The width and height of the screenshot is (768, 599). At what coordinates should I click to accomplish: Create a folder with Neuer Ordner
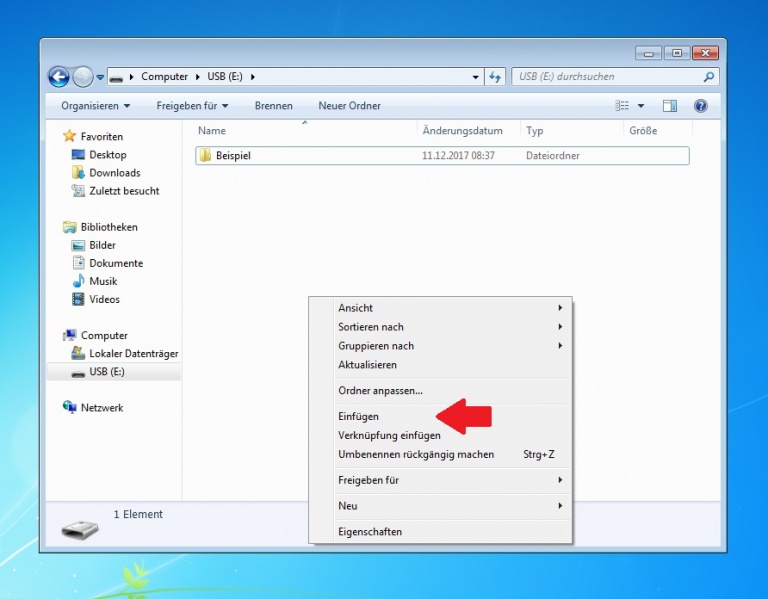[349, 106]
